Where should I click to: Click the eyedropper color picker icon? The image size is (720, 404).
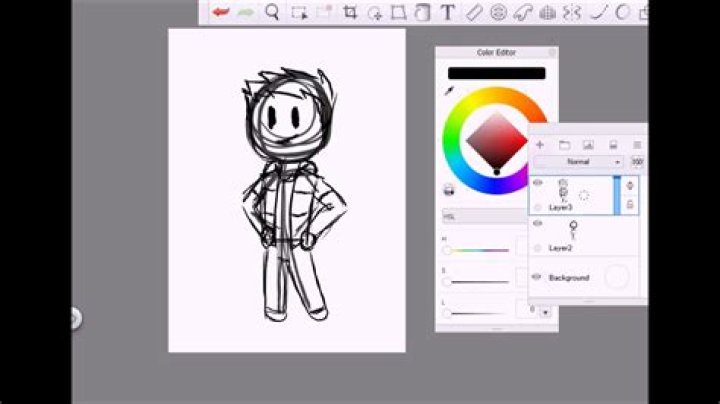click(449, 91)
